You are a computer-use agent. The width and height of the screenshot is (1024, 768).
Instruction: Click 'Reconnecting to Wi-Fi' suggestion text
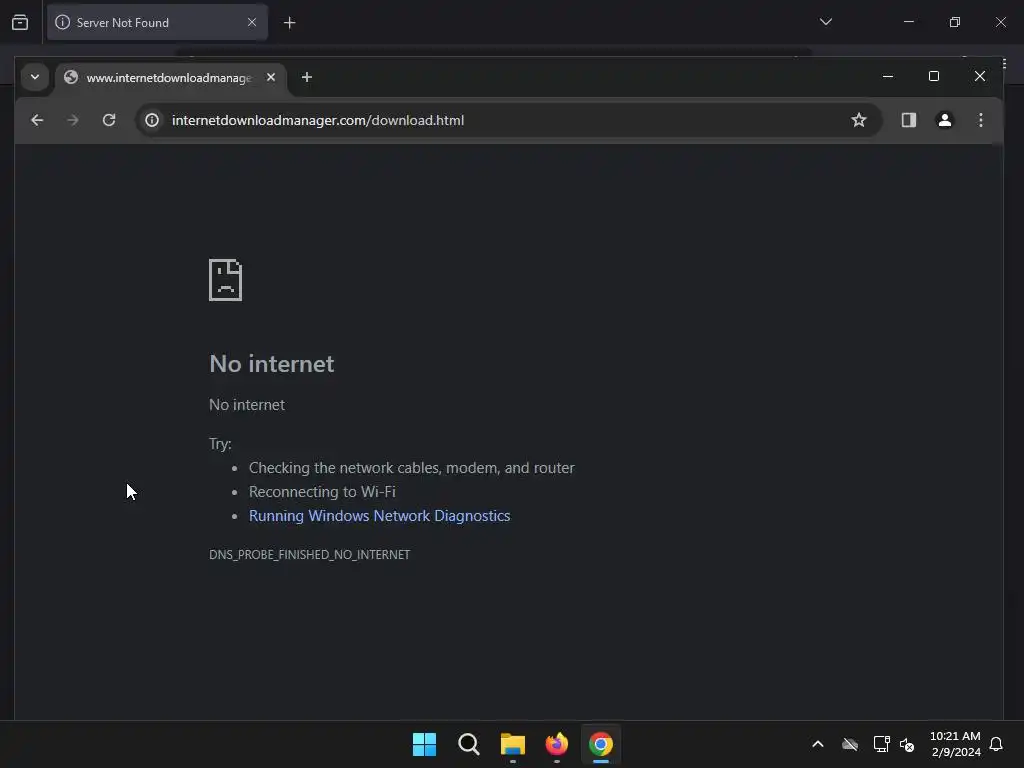pyautogui.click(x=323, y=492)
